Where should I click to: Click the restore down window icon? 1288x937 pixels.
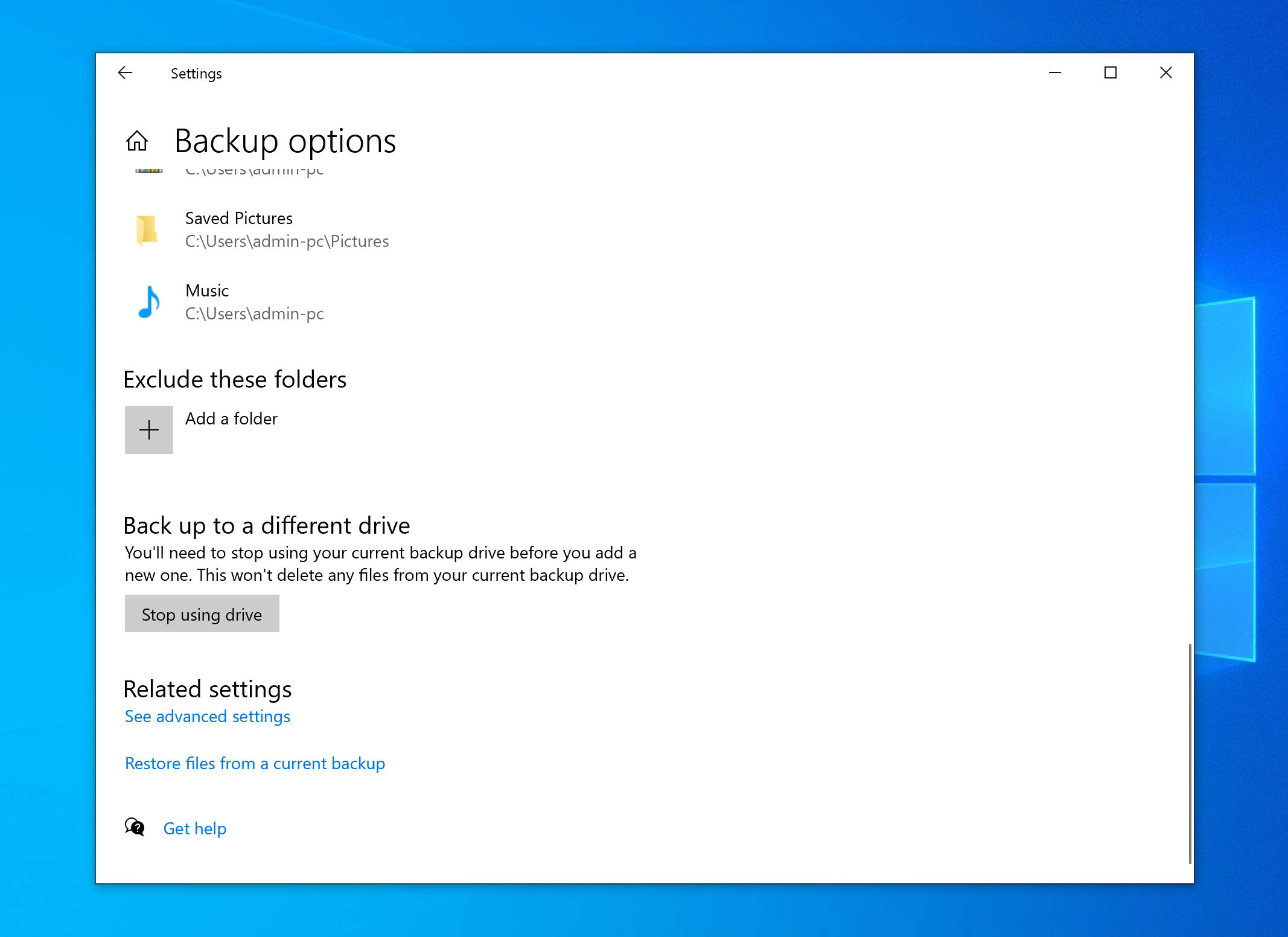[1111, 72]
